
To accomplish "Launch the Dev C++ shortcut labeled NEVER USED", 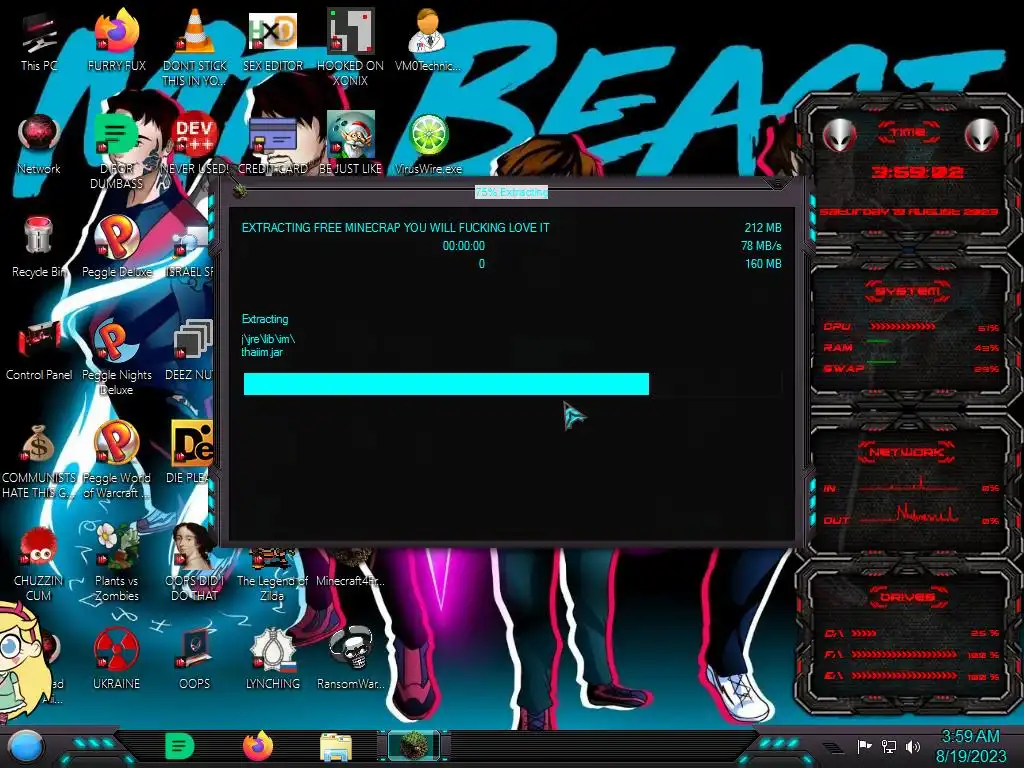I will coord(194,144).
